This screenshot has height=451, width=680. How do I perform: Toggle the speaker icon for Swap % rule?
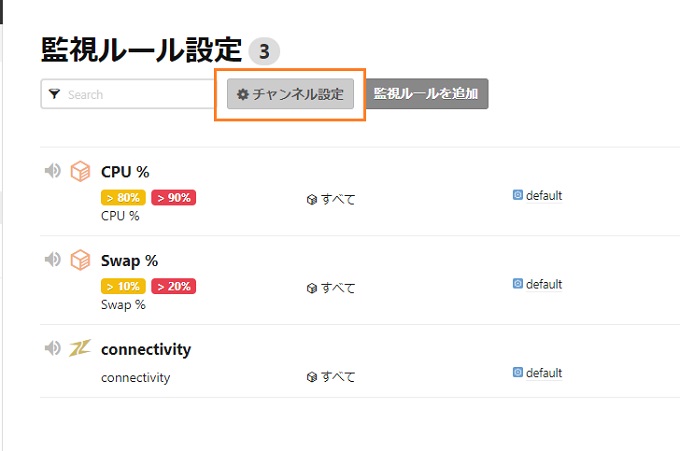[x=53, y=259]
